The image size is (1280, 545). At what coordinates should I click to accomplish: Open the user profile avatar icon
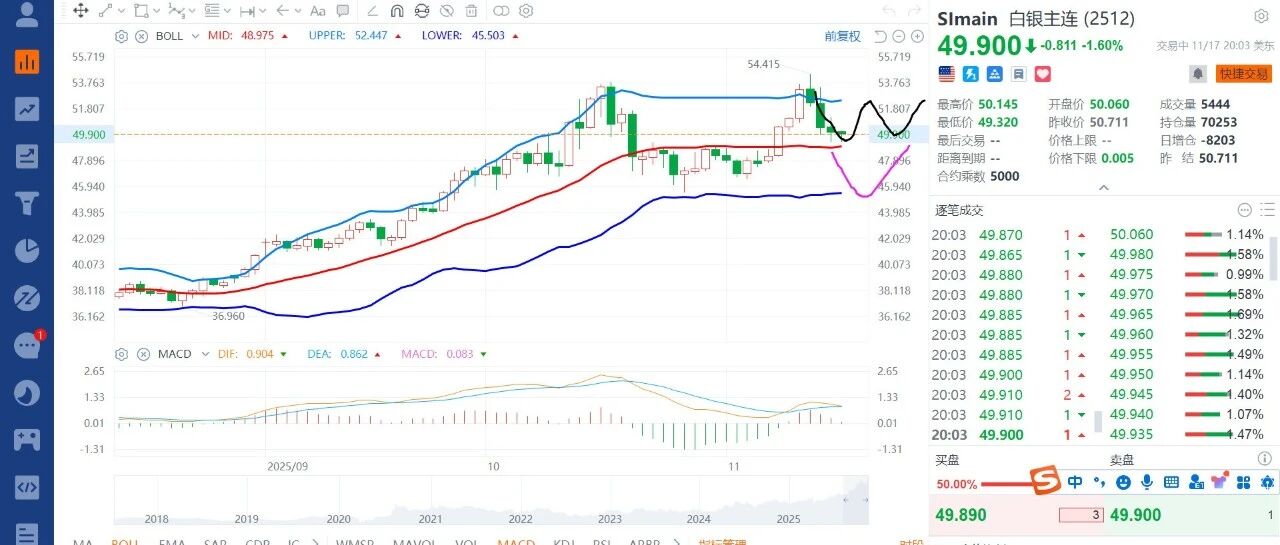click(x=27, y=14)
